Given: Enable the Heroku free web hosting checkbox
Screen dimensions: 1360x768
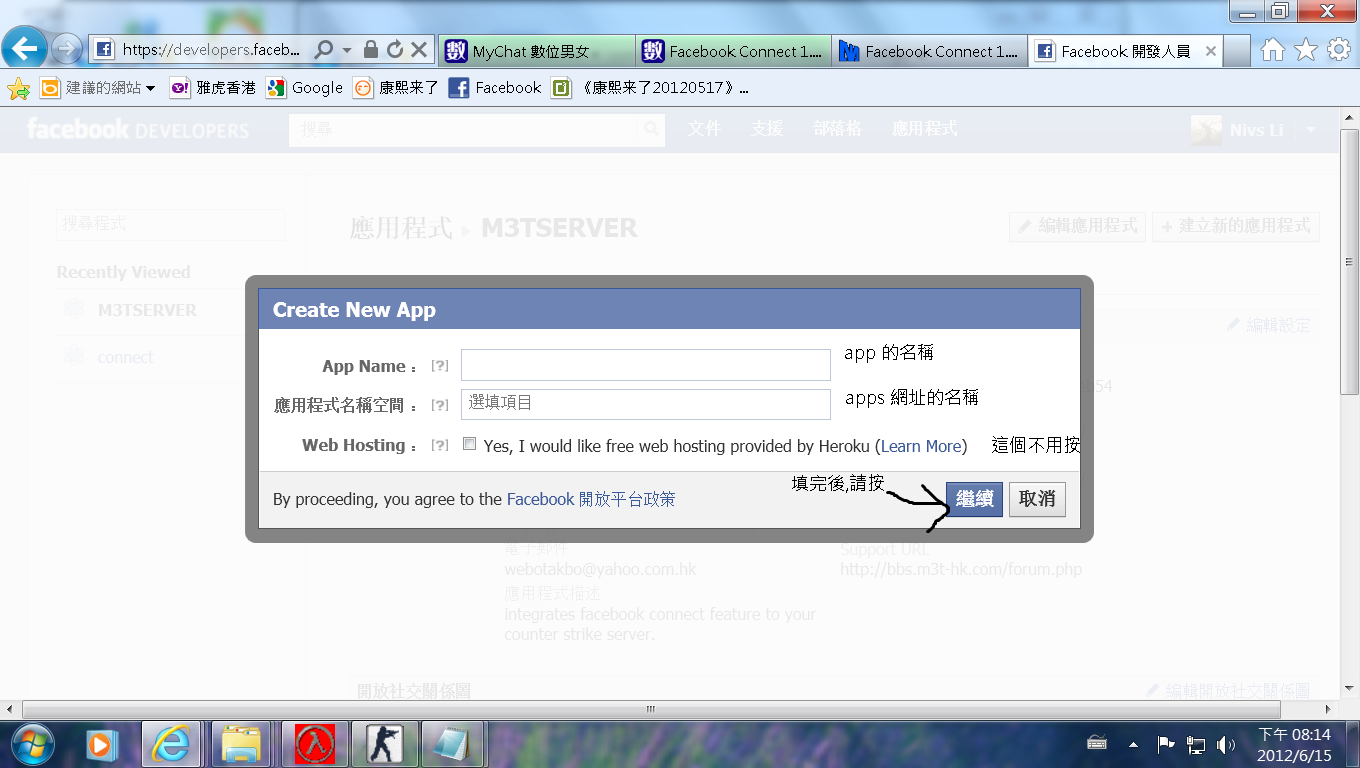Looking at the screenshot, I should (x=470, y=445).
